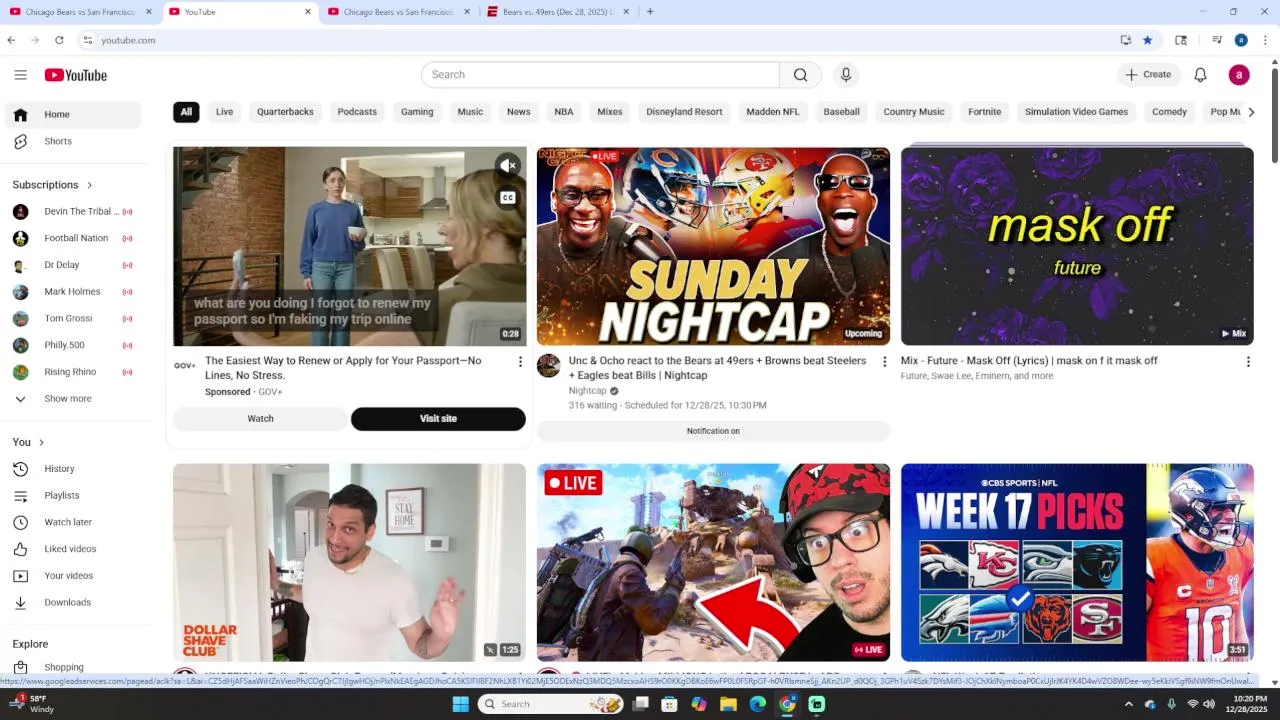Open the mask off mix thumbnail

1077,246
